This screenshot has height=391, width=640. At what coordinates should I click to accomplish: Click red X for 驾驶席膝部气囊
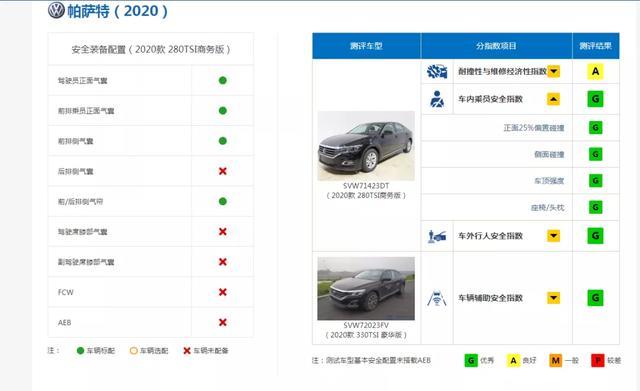[x=222, y=231]
